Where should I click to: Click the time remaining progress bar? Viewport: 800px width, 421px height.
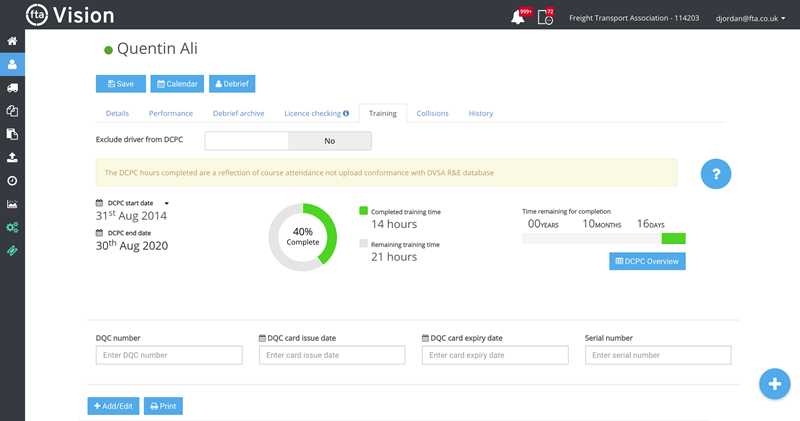coord(604,238)
